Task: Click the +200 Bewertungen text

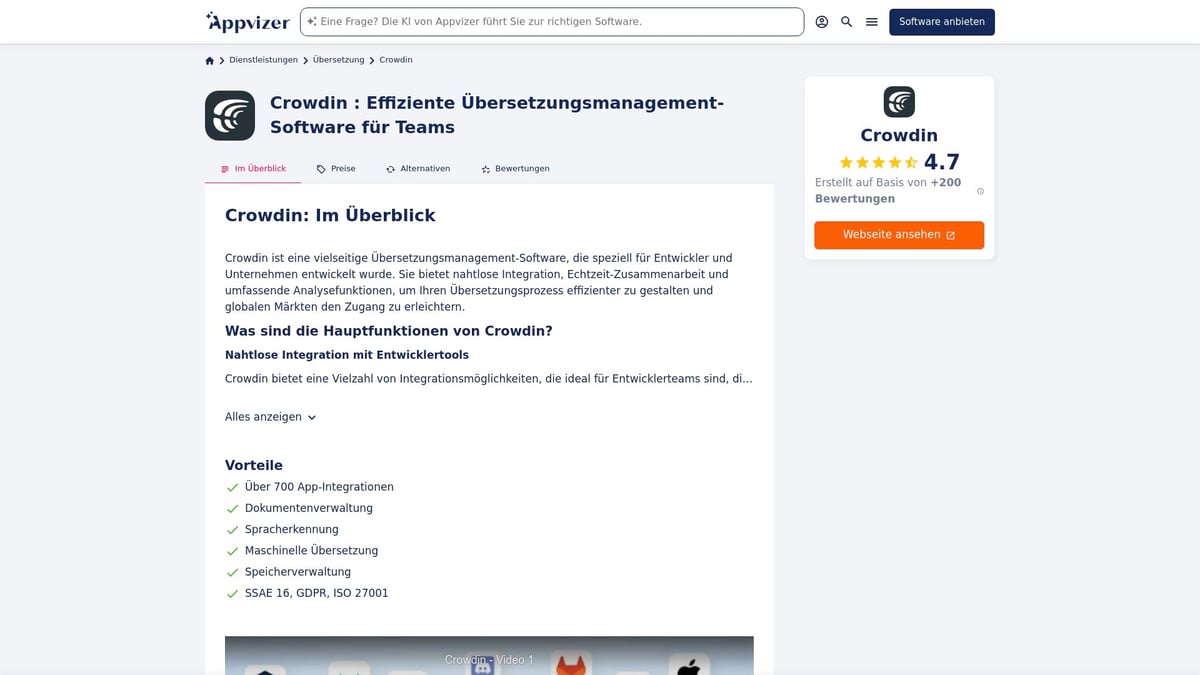Action: [888, 190]
